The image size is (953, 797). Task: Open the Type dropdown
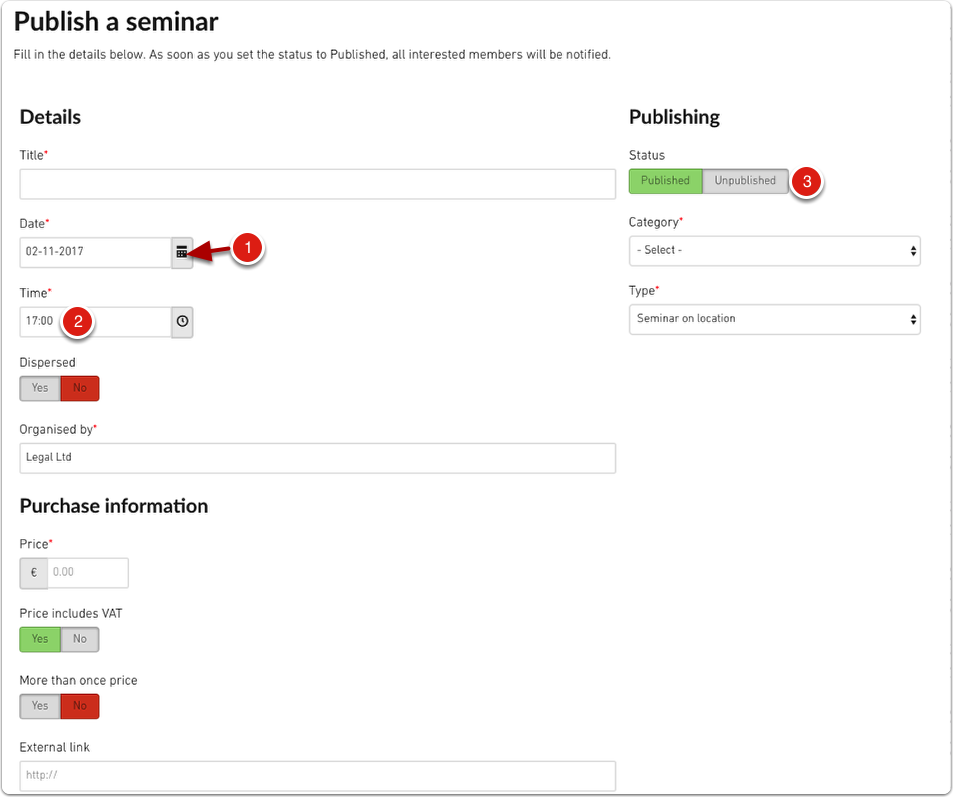[x=774, y=319]
